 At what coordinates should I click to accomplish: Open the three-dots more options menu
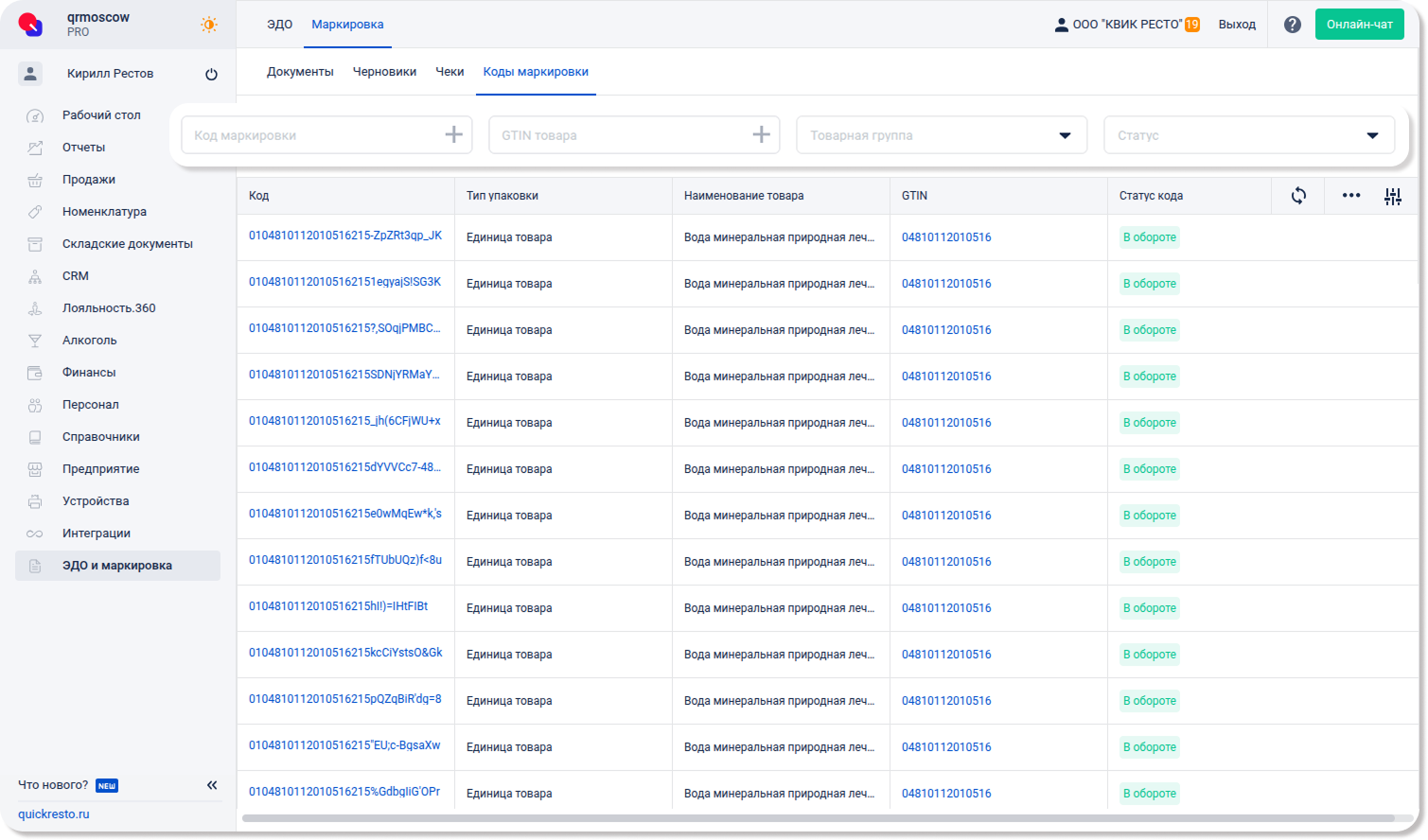(1350, 196)
